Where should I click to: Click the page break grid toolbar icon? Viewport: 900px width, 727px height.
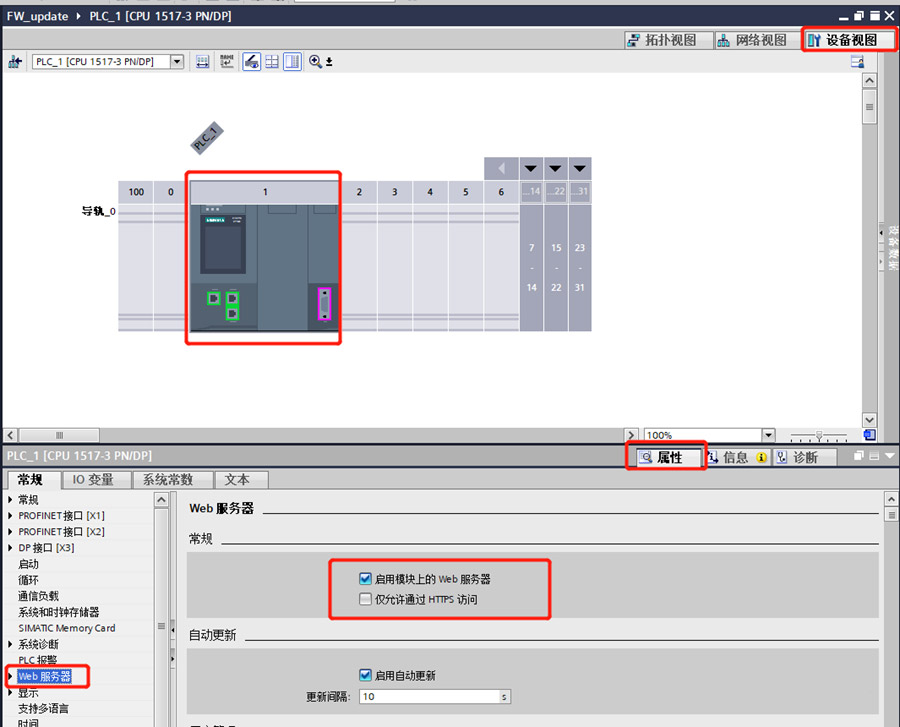click(x=271, y=62)
